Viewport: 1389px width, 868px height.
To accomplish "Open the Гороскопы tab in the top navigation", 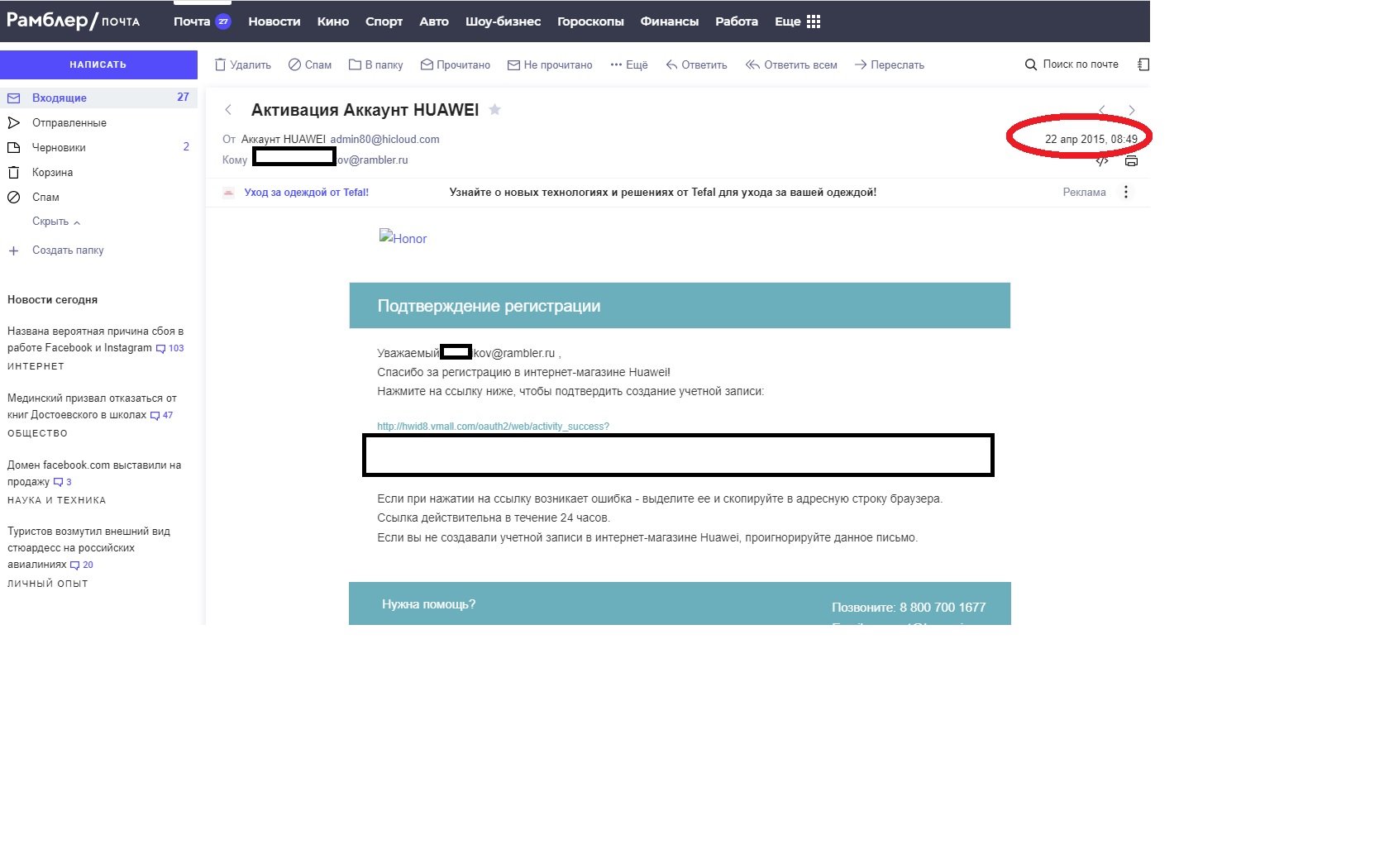I will [590, 21].
